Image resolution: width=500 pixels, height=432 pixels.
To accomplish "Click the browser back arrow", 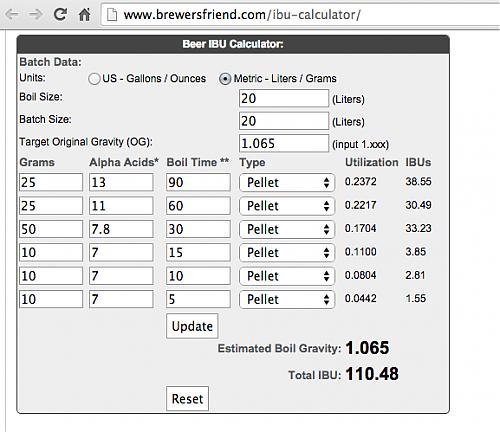I will pyautogui.click(x=12, y=14).
